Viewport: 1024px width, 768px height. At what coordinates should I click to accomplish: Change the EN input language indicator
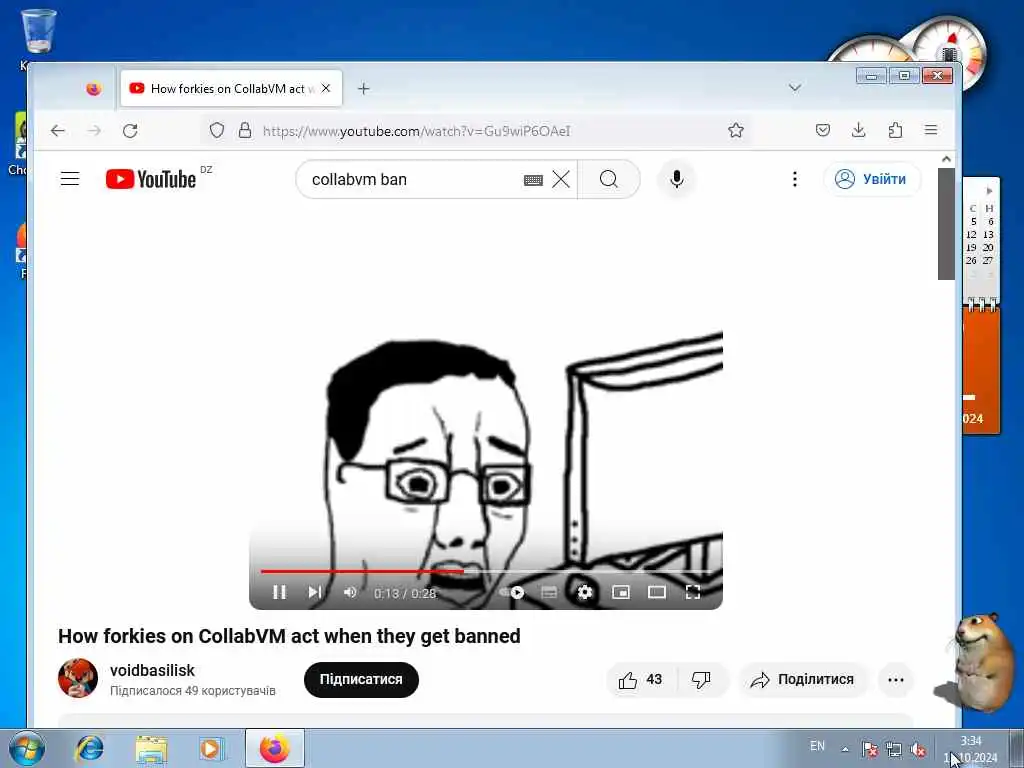(x=817, y=746)
